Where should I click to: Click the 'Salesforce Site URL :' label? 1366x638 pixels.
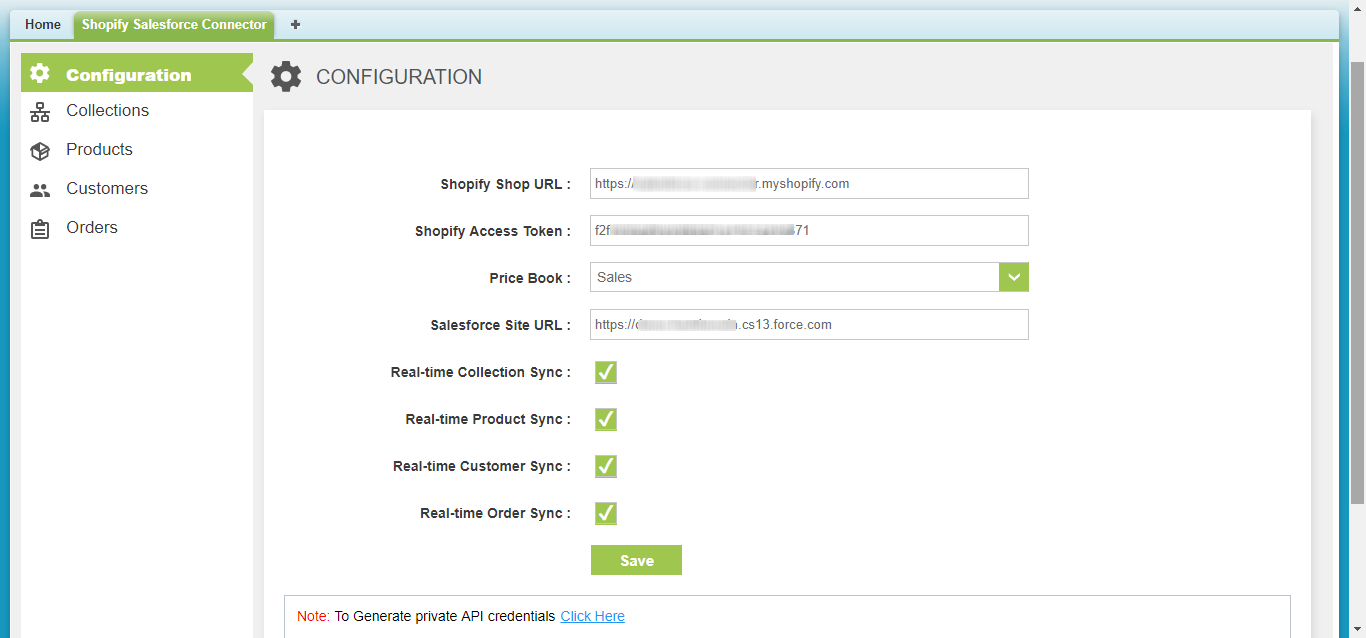coord(501,325)
